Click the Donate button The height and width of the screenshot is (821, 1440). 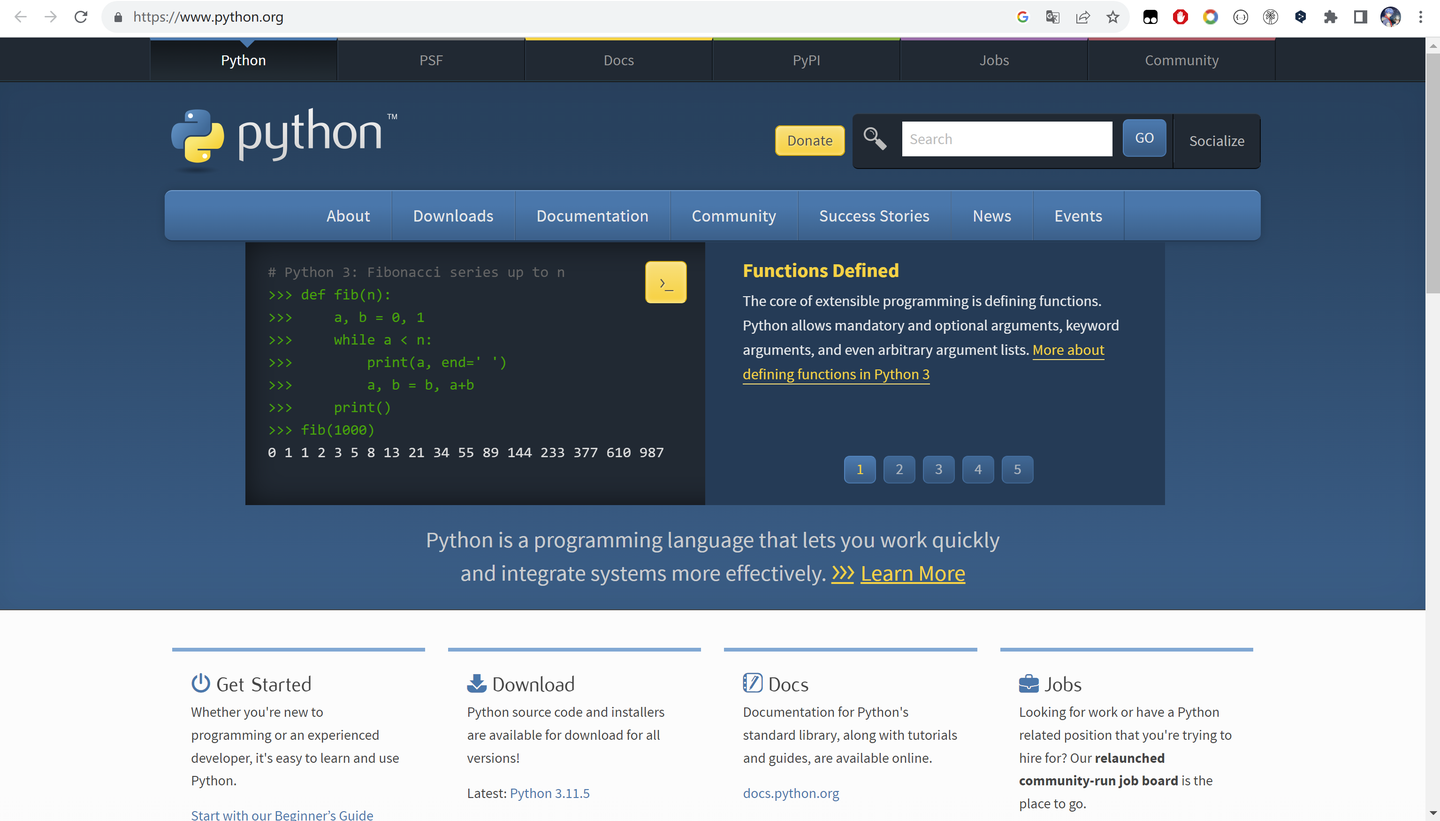click(x=809, y=140)
